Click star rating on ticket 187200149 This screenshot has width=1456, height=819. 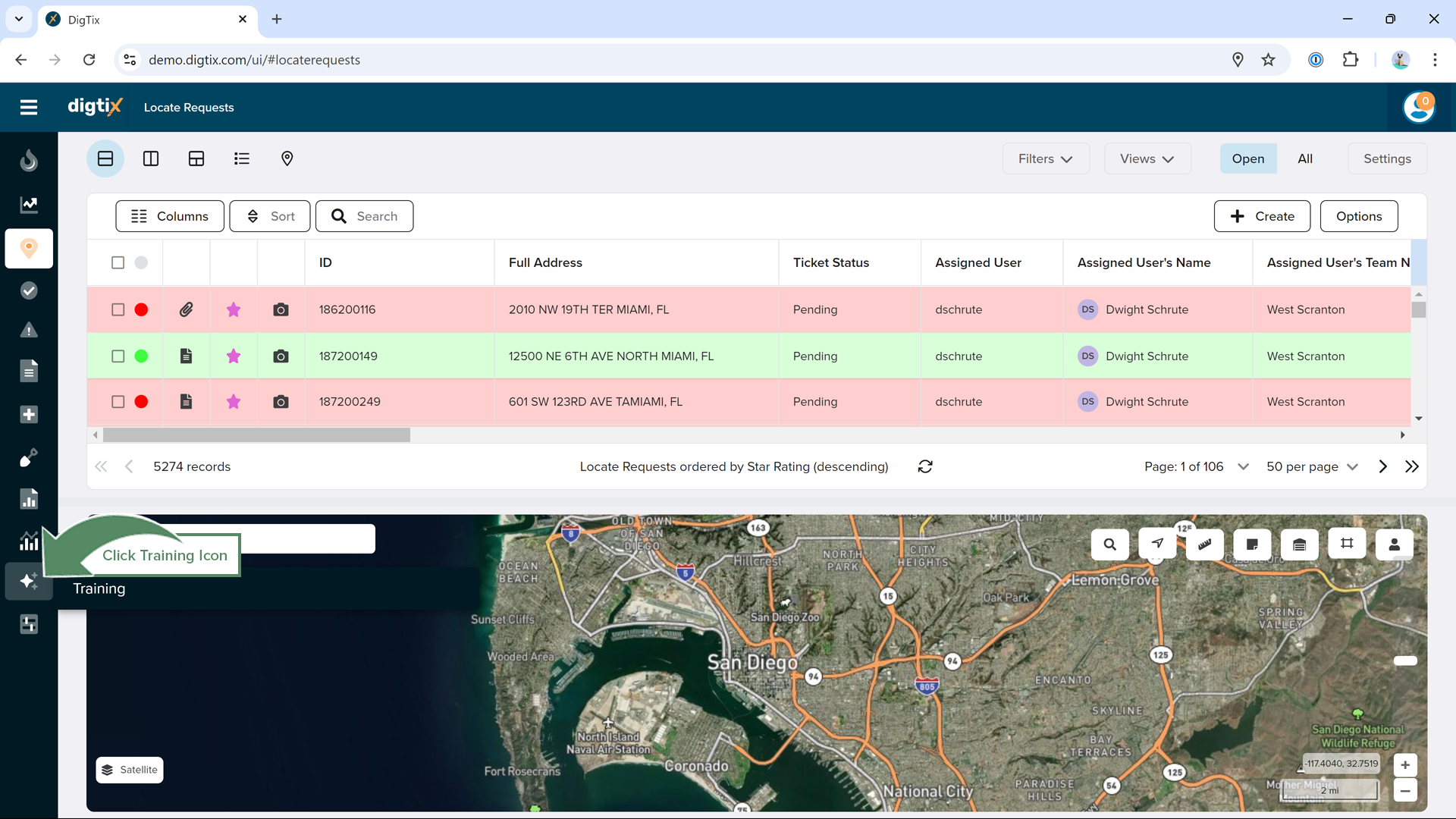(234, 356)
